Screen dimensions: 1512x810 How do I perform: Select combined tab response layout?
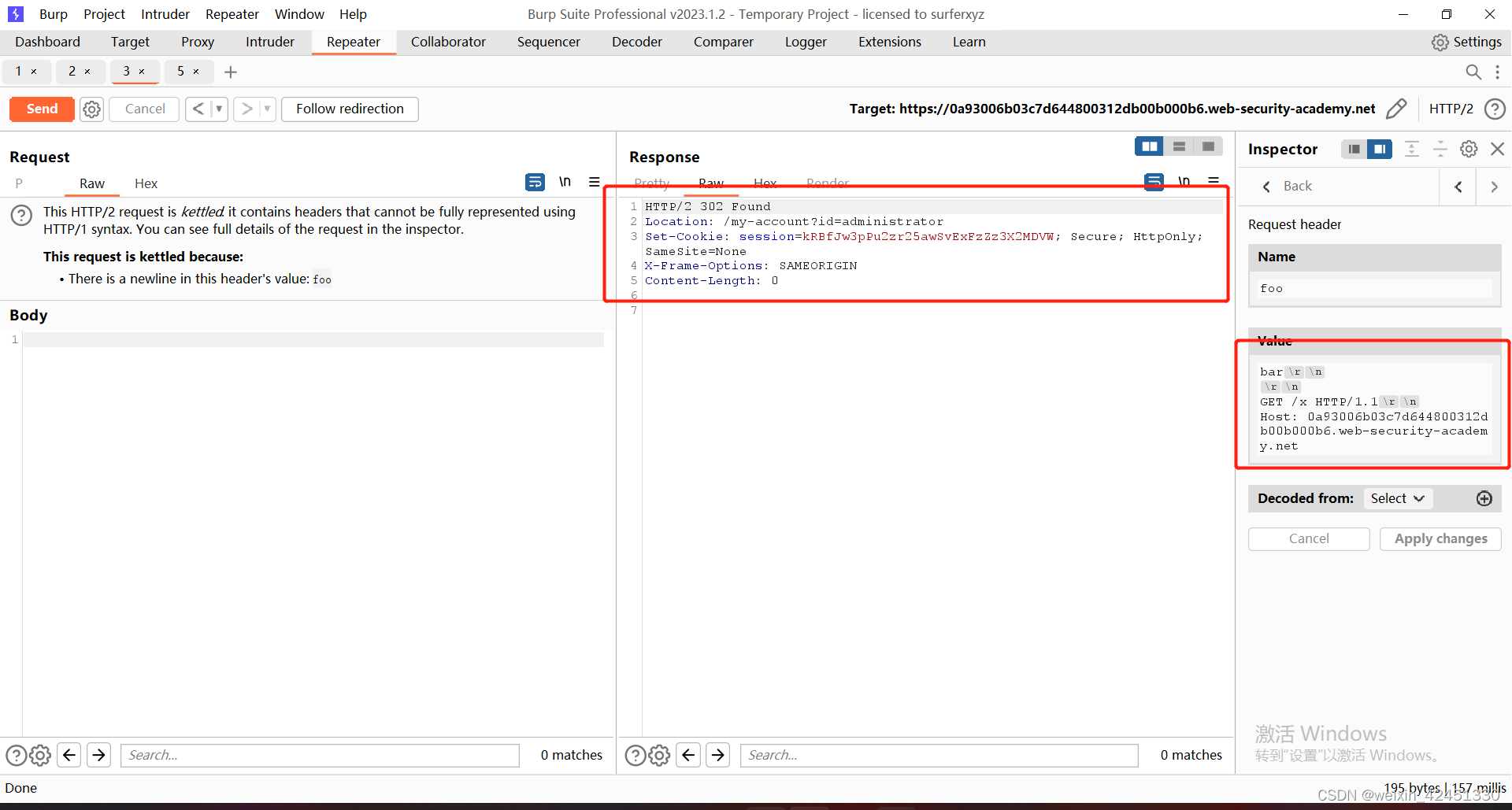(1208, 146)
